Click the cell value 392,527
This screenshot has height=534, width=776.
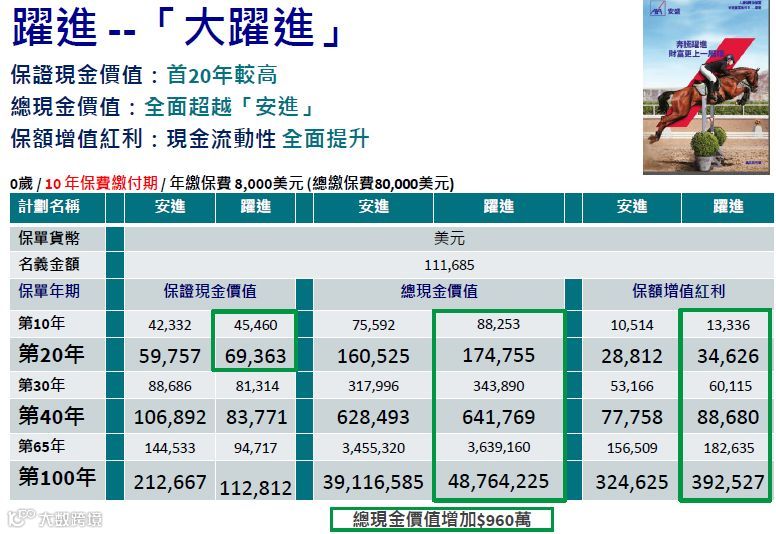(x=728, y=482)
